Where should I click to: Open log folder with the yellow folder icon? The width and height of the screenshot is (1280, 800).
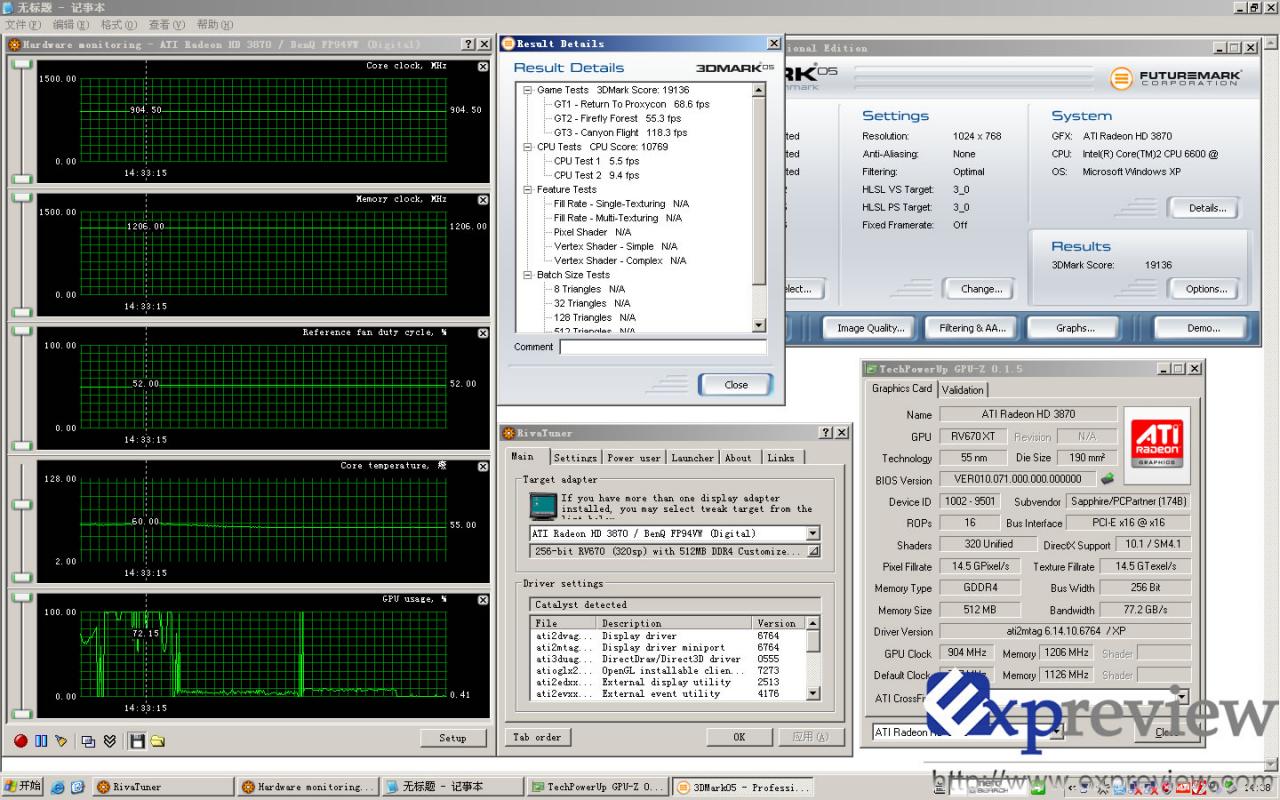[x=157, y=741]
